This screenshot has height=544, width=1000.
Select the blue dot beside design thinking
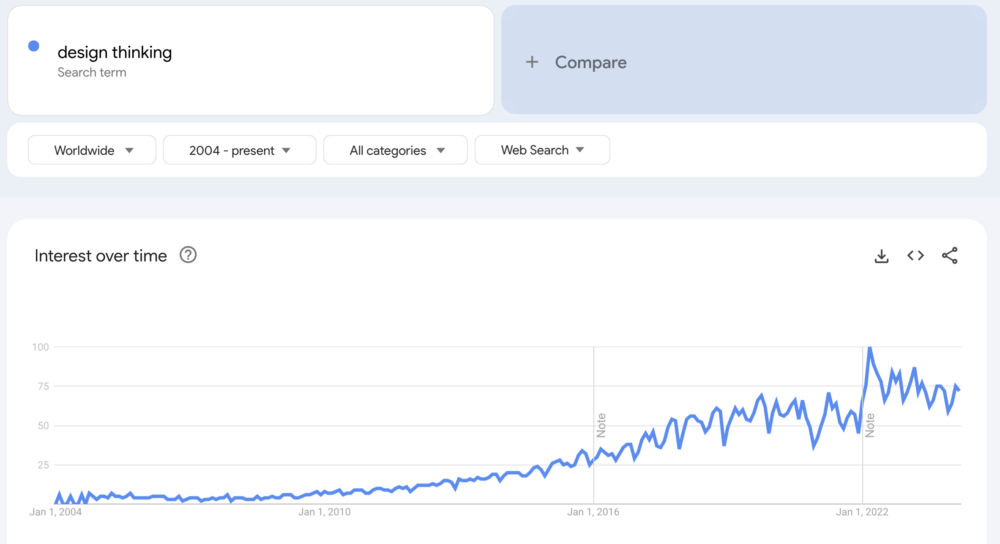coord(34,46)
